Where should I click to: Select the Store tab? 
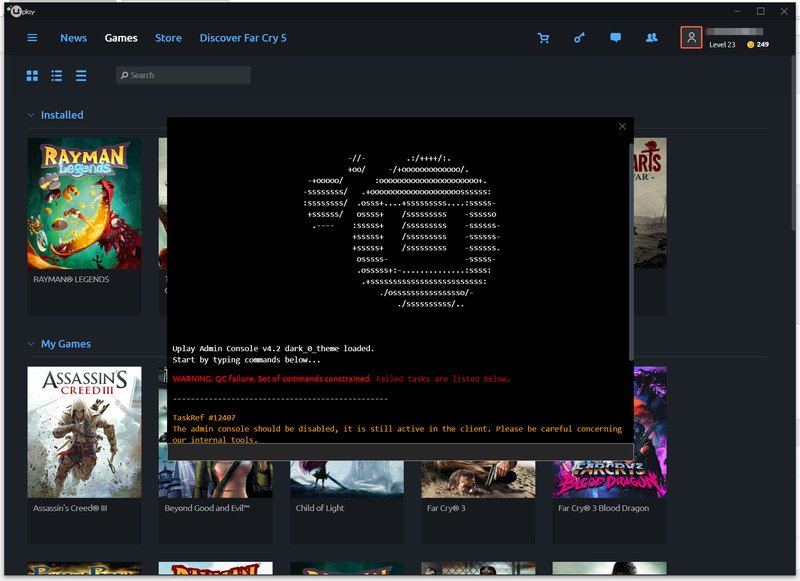tap(168, 38)
